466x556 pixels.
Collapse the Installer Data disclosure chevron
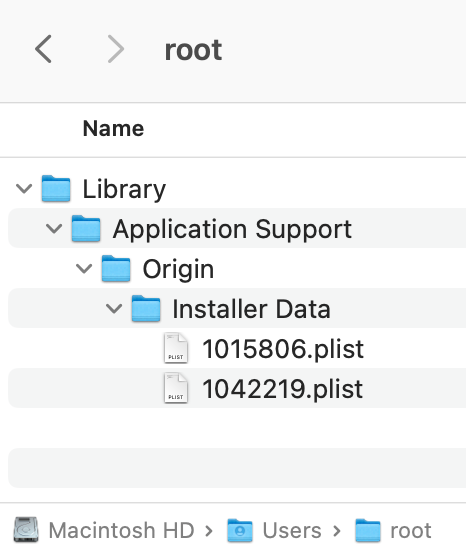coord(114,308)
